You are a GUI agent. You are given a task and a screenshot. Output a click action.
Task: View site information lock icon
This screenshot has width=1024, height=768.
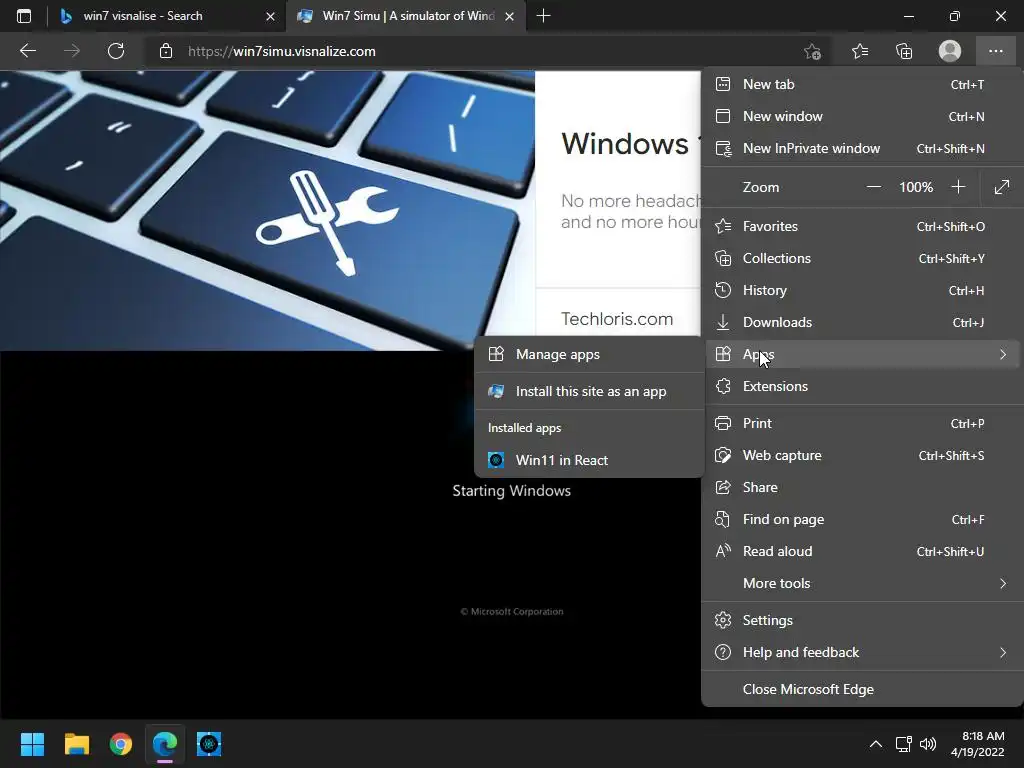click(x=166, y=51)
